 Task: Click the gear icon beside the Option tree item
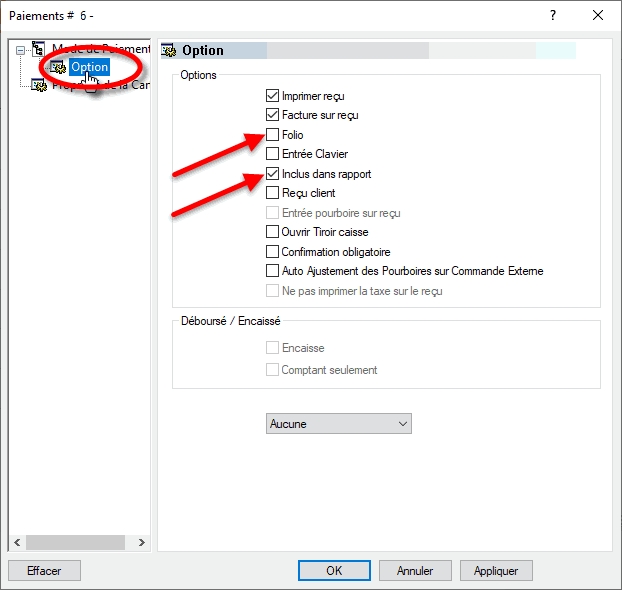coord(57,67)
